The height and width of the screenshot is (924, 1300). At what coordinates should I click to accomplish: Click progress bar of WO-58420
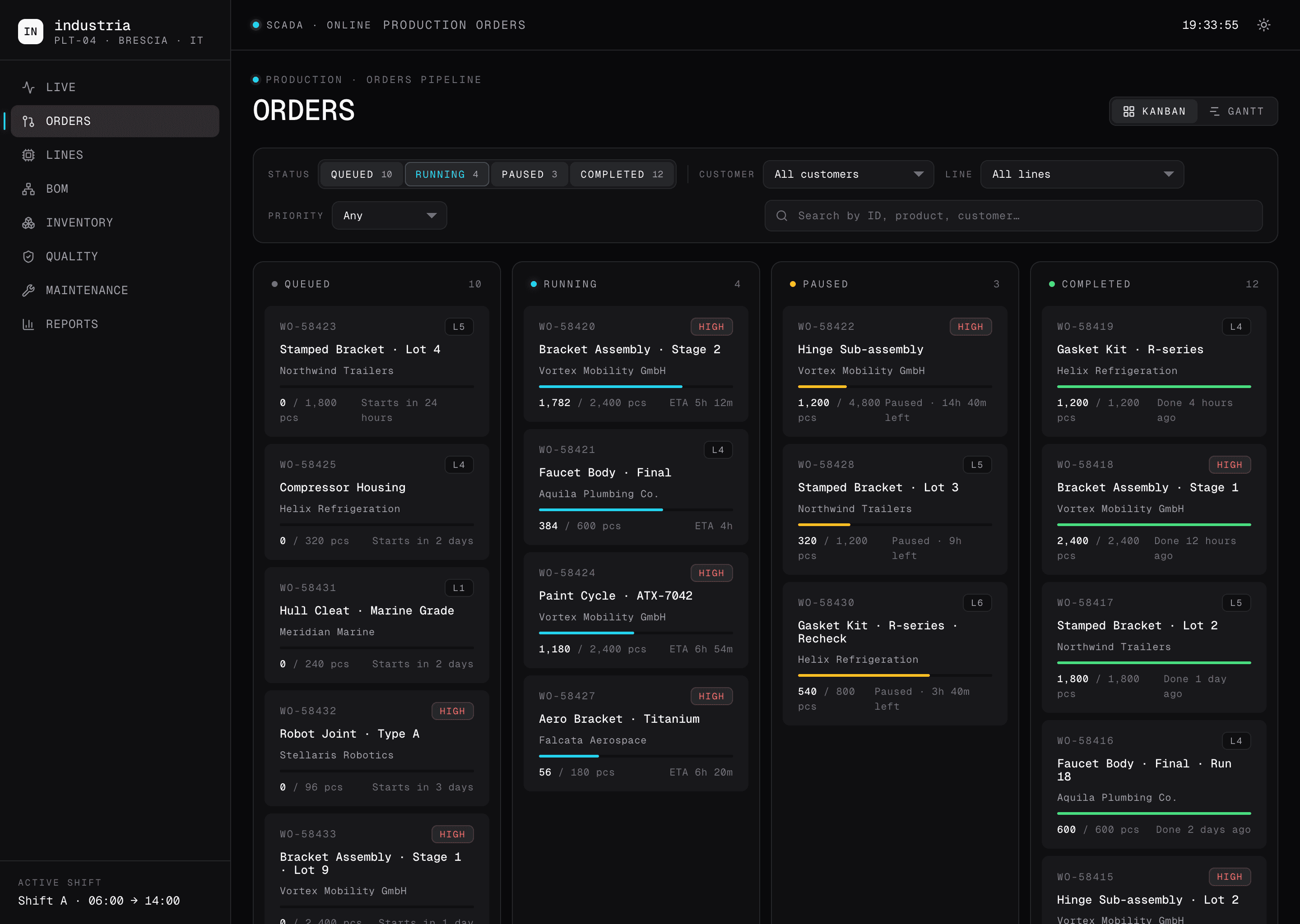coord(636,387)
